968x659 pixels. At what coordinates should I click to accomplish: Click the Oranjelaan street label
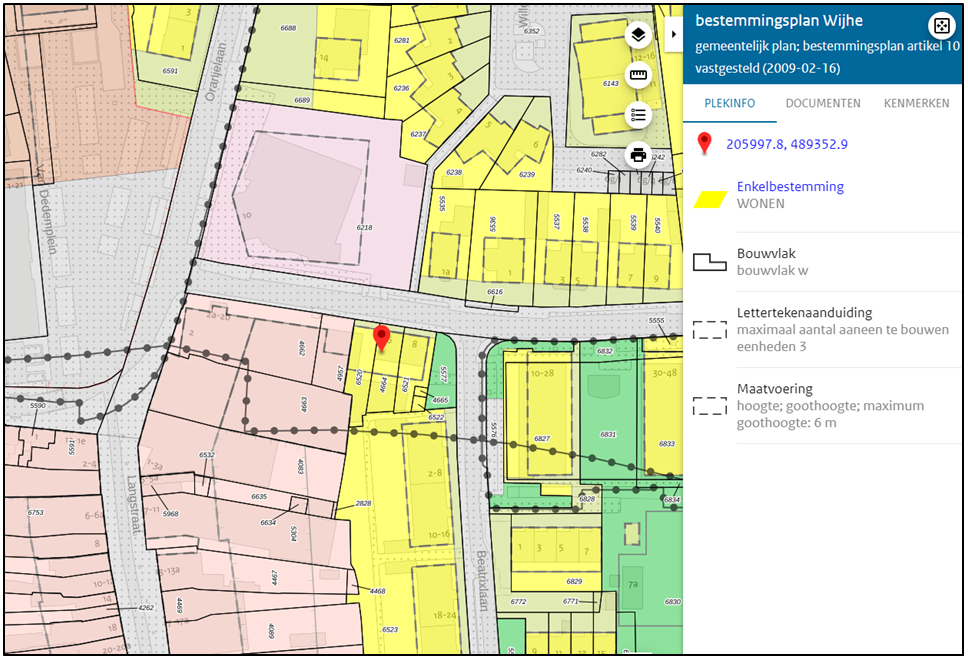click(x=215, y=72)
